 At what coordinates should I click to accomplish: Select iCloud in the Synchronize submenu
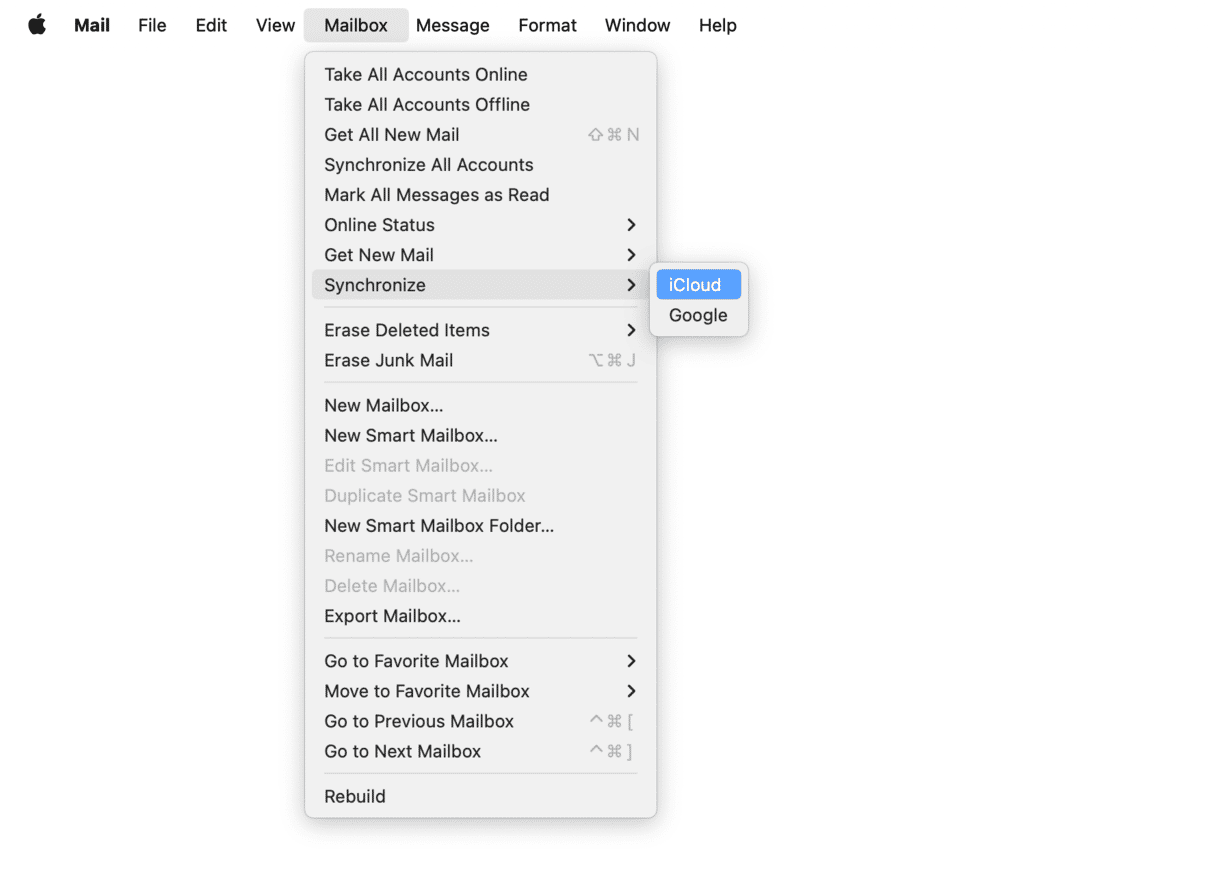click(x=697, y=285)
